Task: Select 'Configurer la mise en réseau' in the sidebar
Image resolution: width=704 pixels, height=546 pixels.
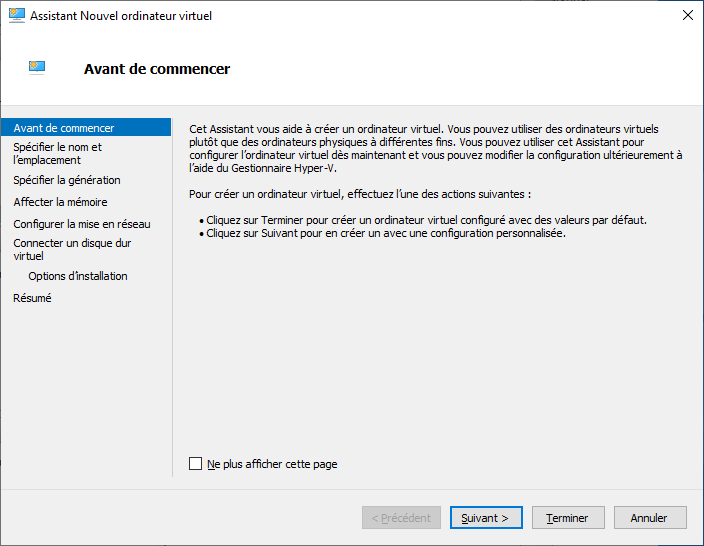Action: [82, 224]
